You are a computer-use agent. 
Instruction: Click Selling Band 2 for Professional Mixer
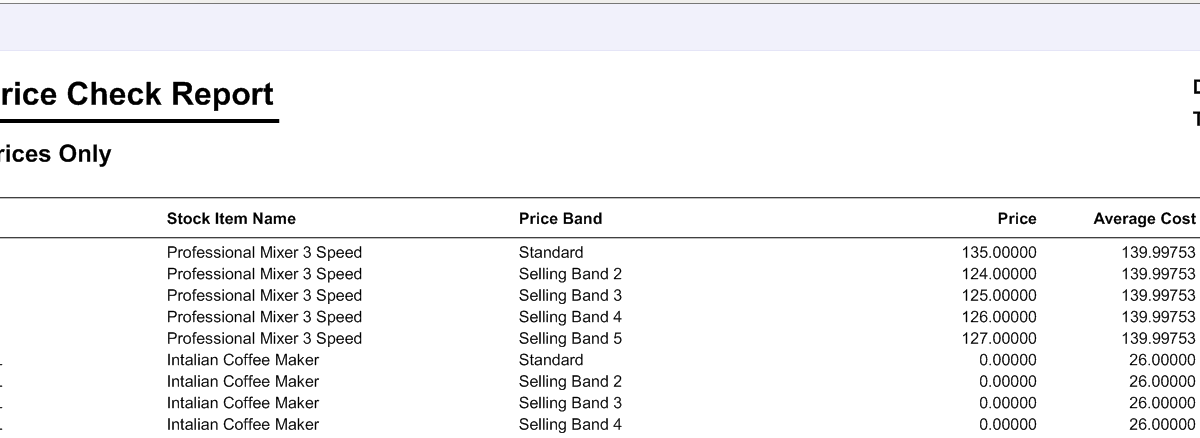coord(570,274)
